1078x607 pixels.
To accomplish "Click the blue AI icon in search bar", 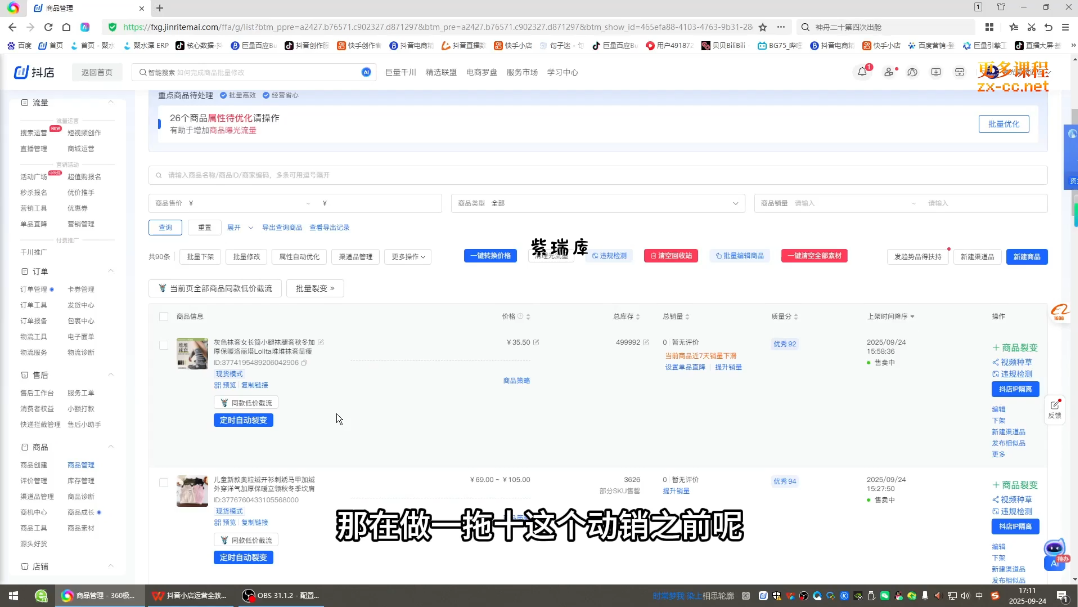I will tap(366, 72).
